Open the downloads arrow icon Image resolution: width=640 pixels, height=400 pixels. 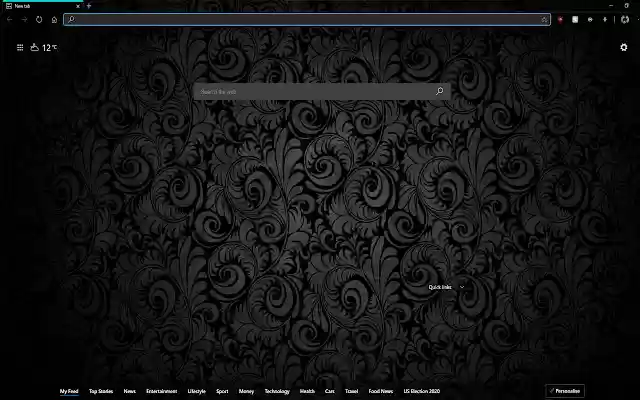pyautogui.click(x=605, y=20)
